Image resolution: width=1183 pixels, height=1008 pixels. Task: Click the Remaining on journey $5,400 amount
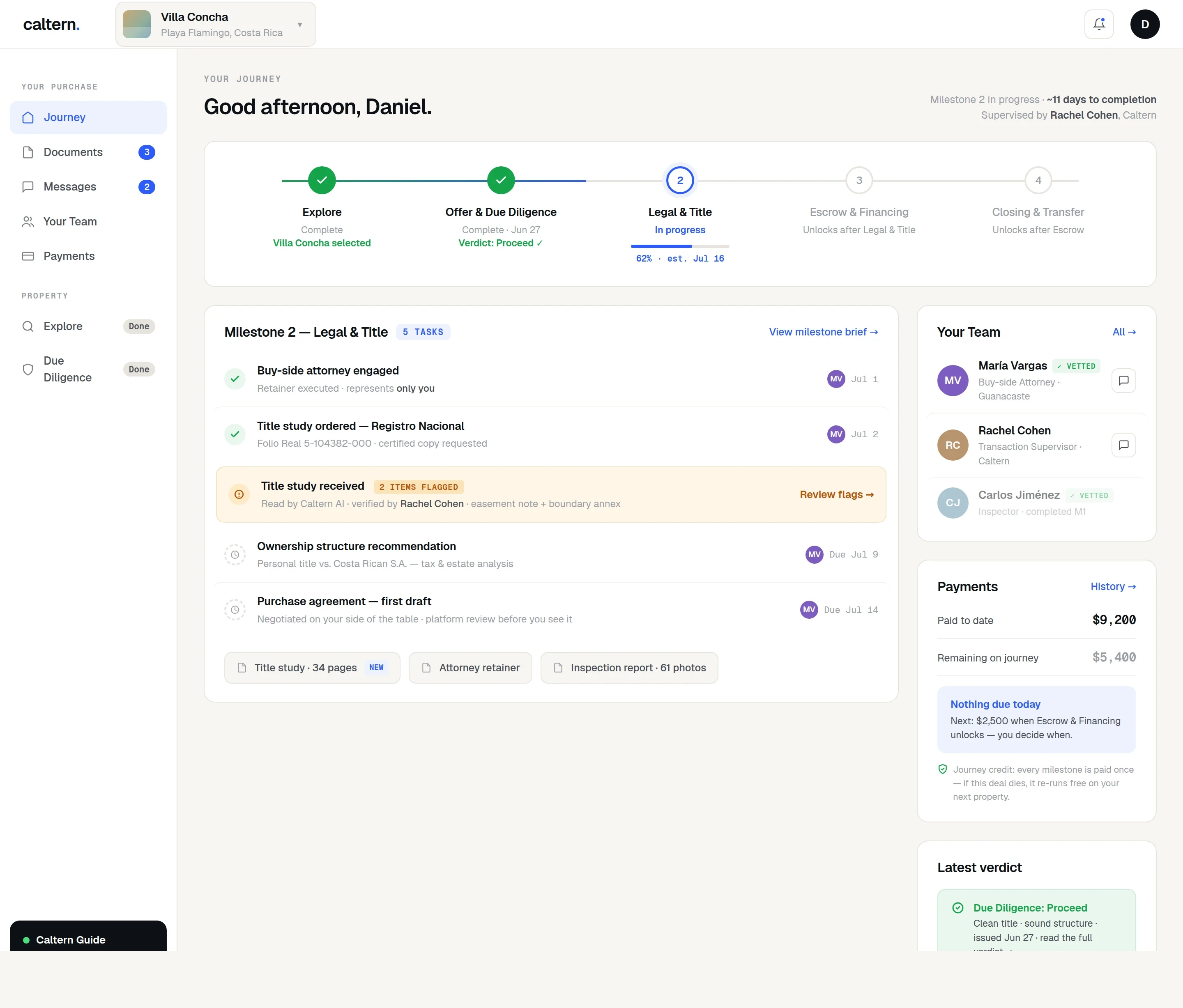[x=1113, y=657]
